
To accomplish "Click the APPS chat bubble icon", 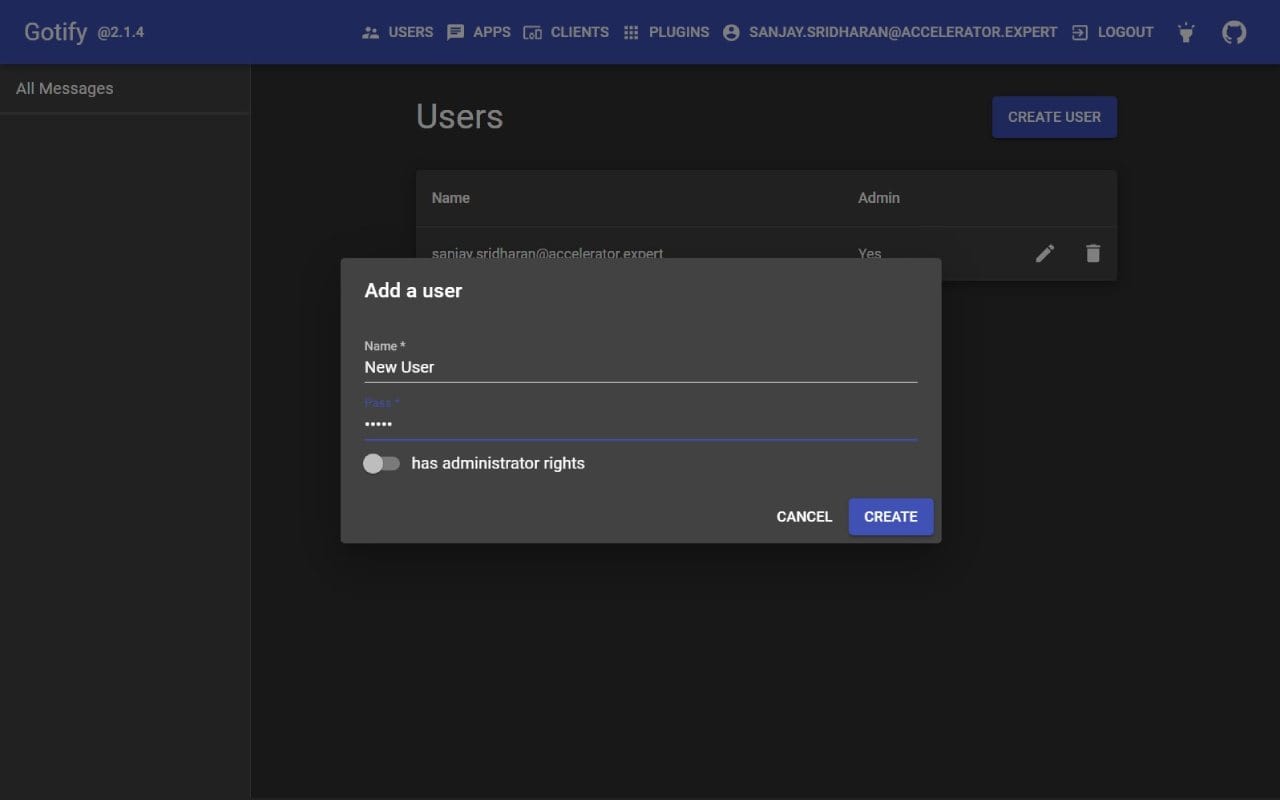I will click(456, 31).
